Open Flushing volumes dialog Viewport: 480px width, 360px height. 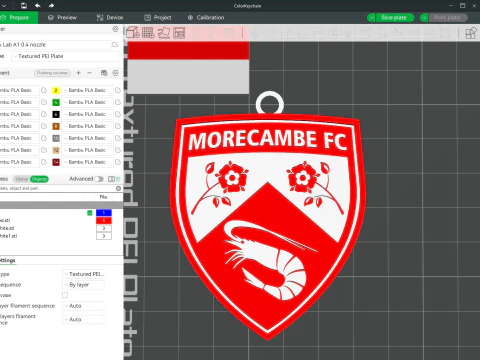(52, 73)
